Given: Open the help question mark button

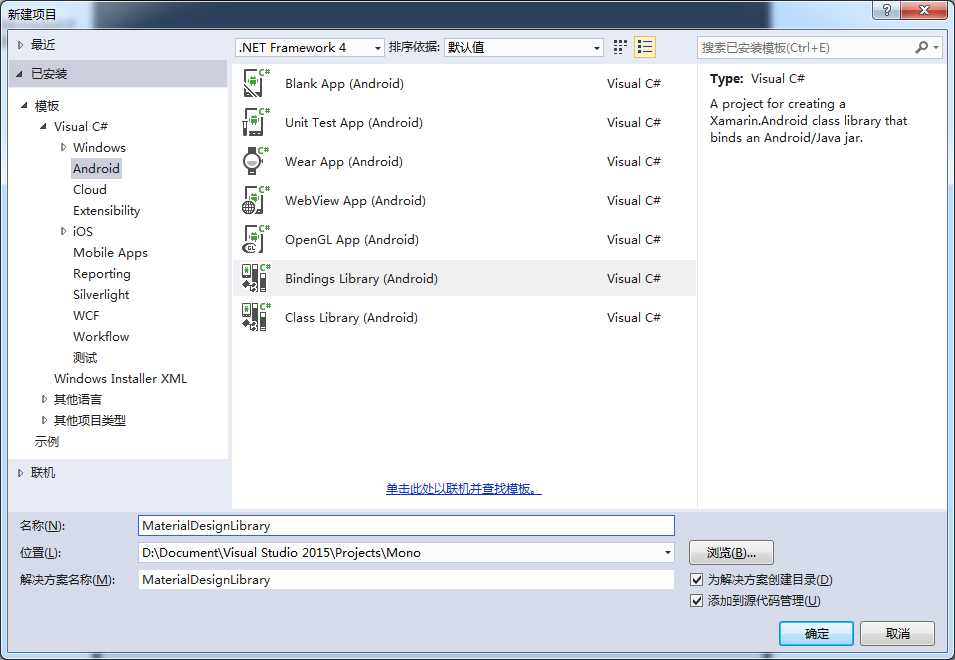Looking at the screenshot, I should tap(886, 10).
